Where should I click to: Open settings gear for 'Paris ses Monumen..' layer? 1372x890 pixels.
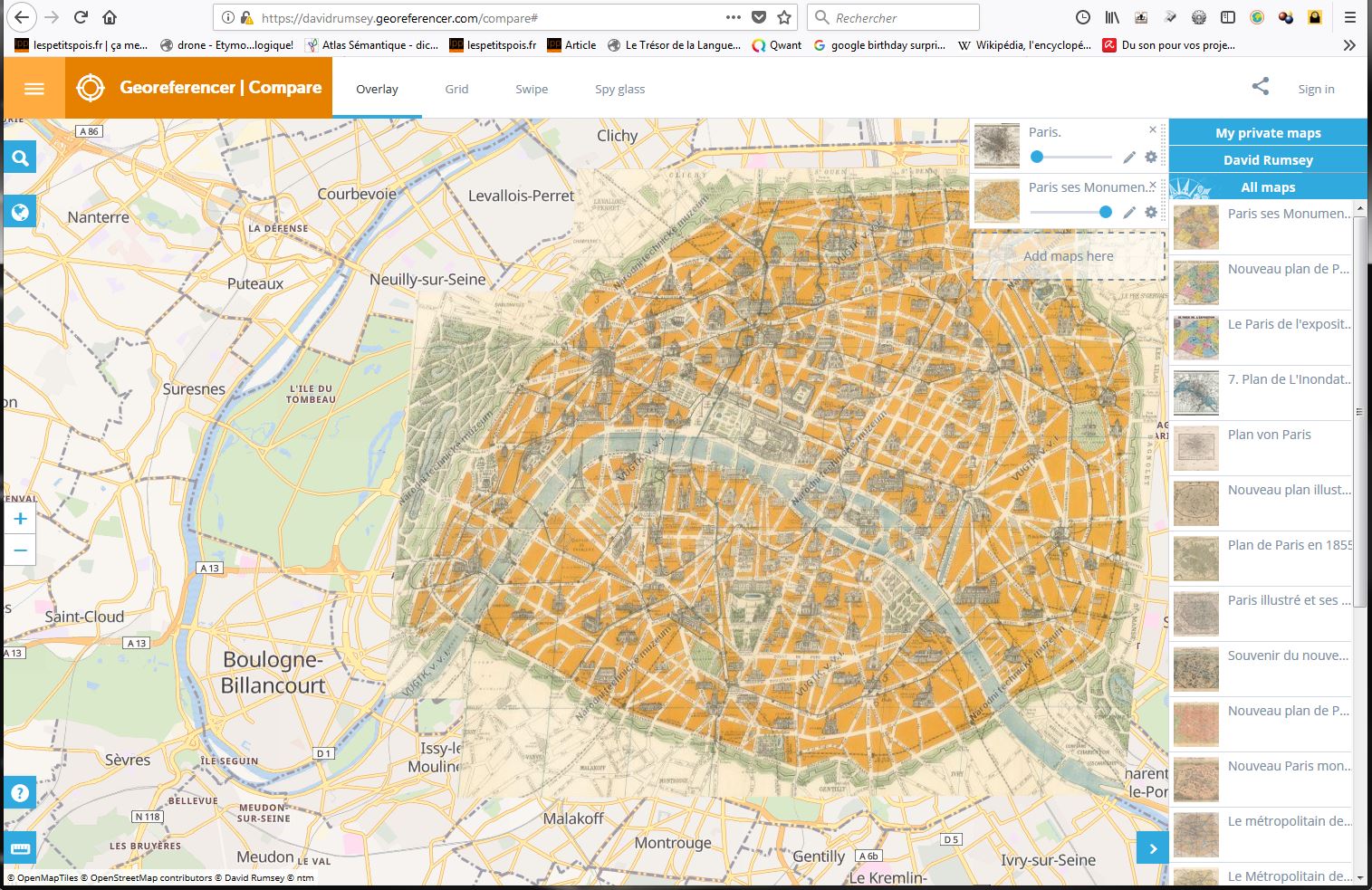(x=1151, y=212)
